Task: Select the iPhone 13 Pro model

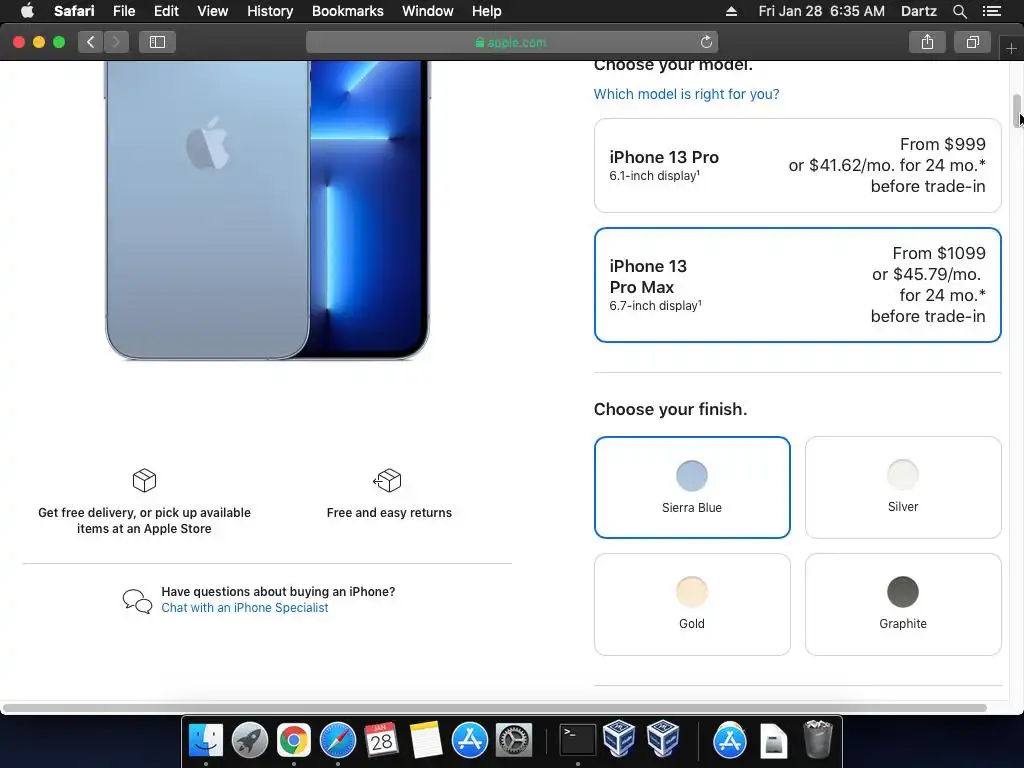Action: click(797, 165)
